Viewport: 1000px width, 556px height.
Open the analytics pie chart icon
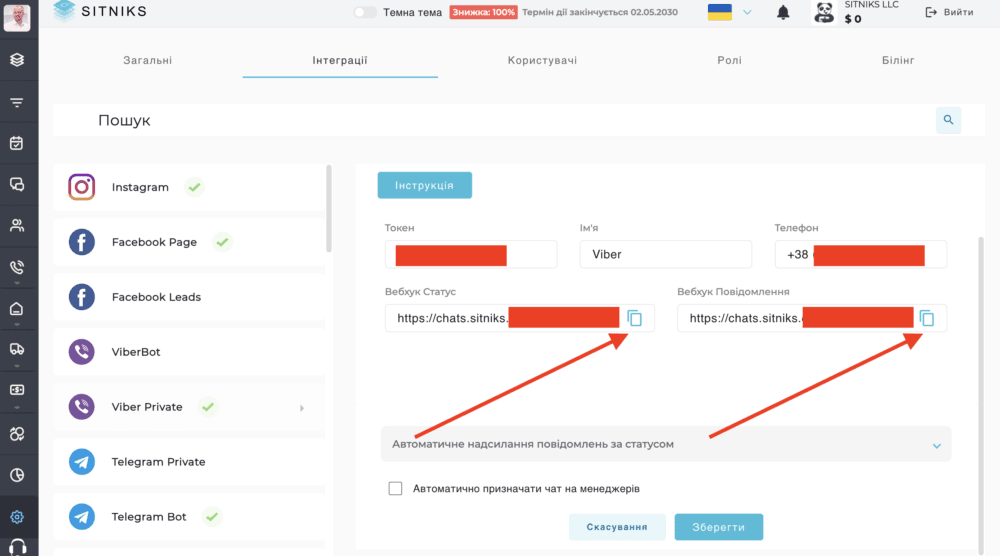[17, 475]
